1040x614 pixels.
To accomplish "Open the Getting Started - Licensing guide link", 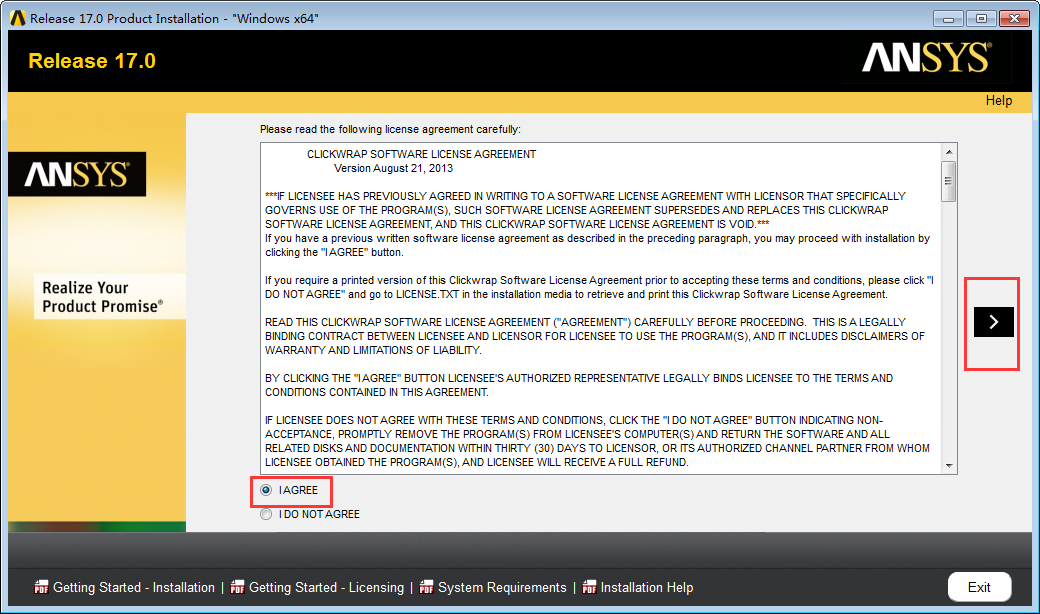I will pos(326,587).
